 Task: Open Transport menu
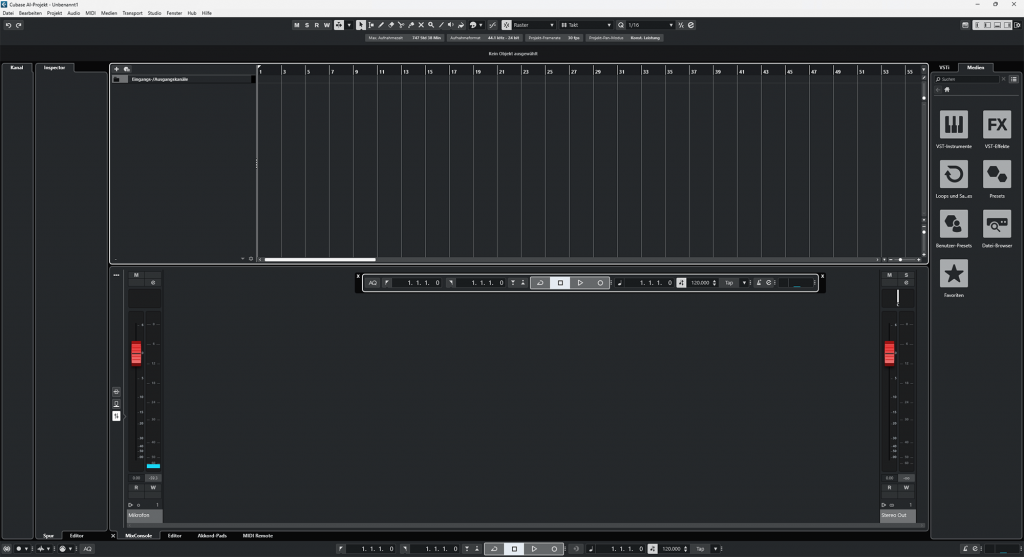click(x=132, y=13)
